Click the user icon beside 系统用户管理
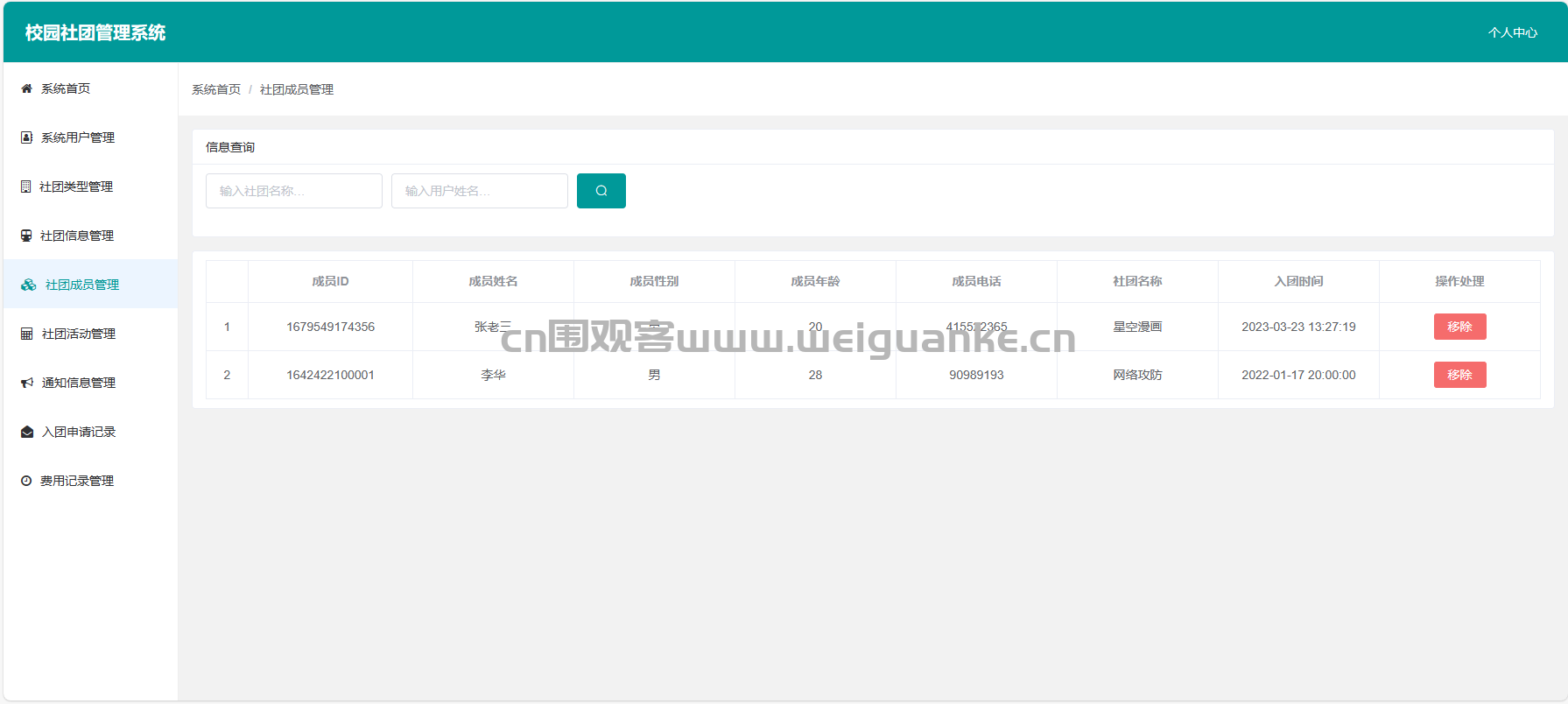Viewport: 1568px width, 704px height. [x=26, y=137]
